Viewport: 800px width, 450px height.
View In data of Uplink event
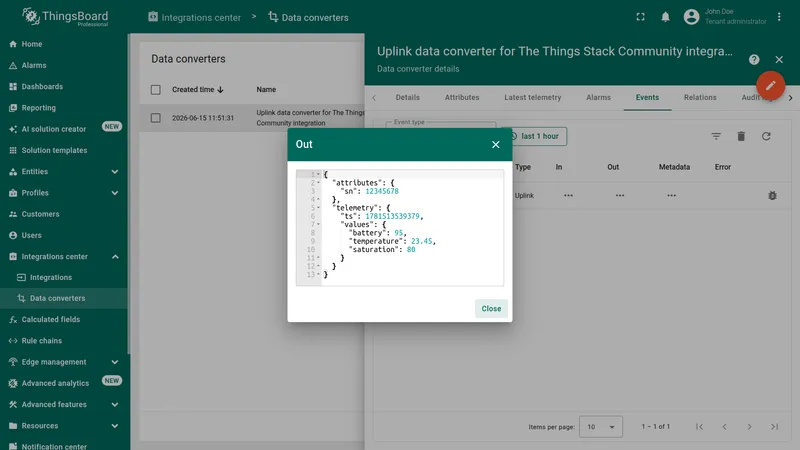tap(568, 195)
